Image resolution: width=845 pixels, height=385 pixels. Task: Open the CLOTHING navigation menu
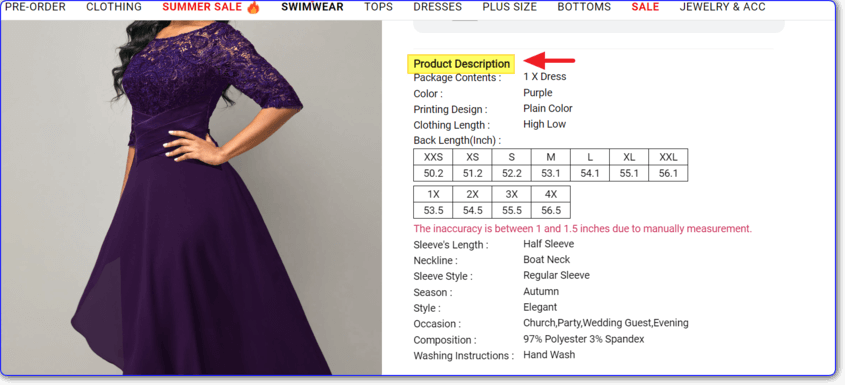click(114, 8)
